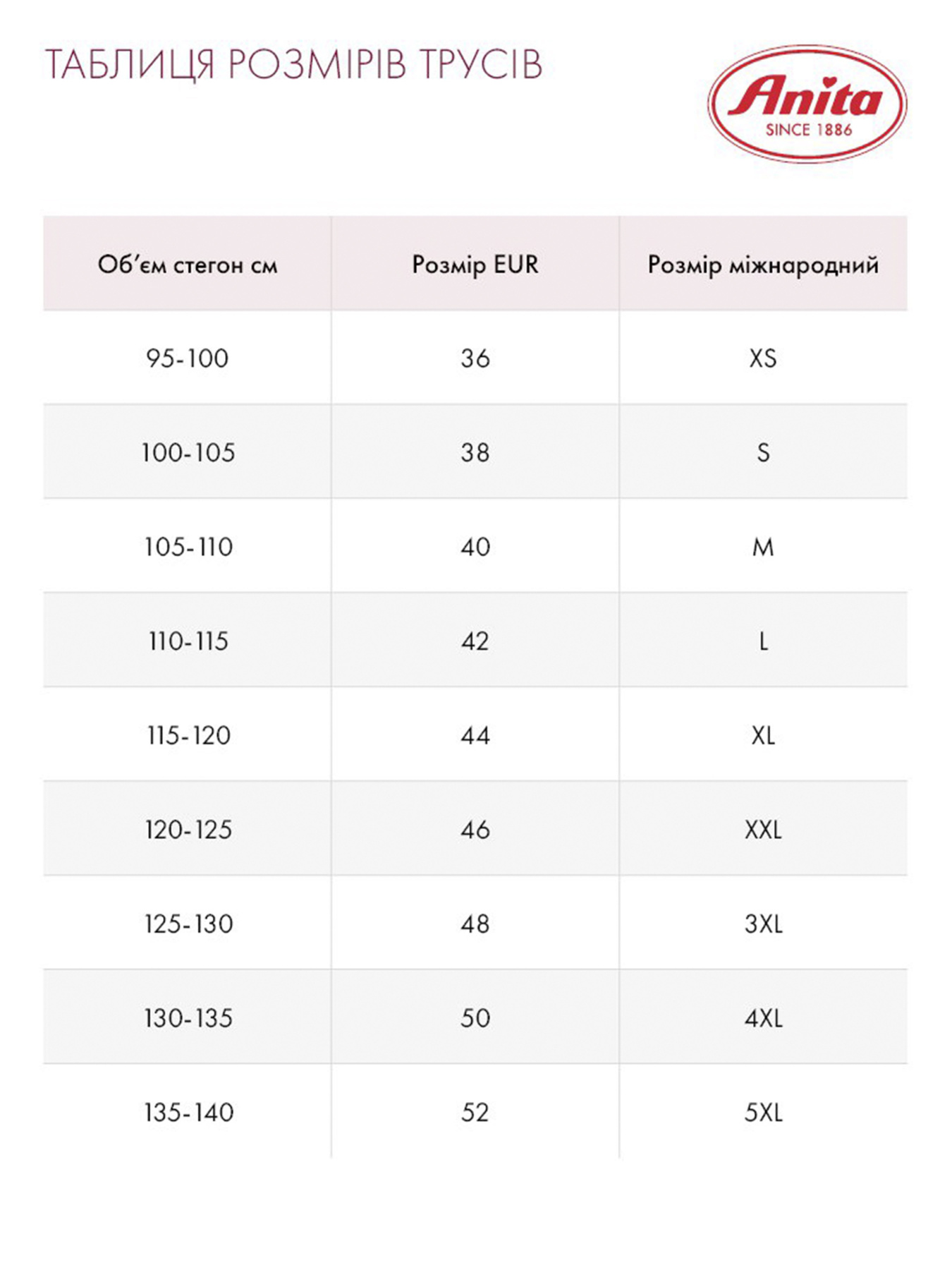Select the 5XL international size cell
952x1270 pixels.
click(763, 1113)
